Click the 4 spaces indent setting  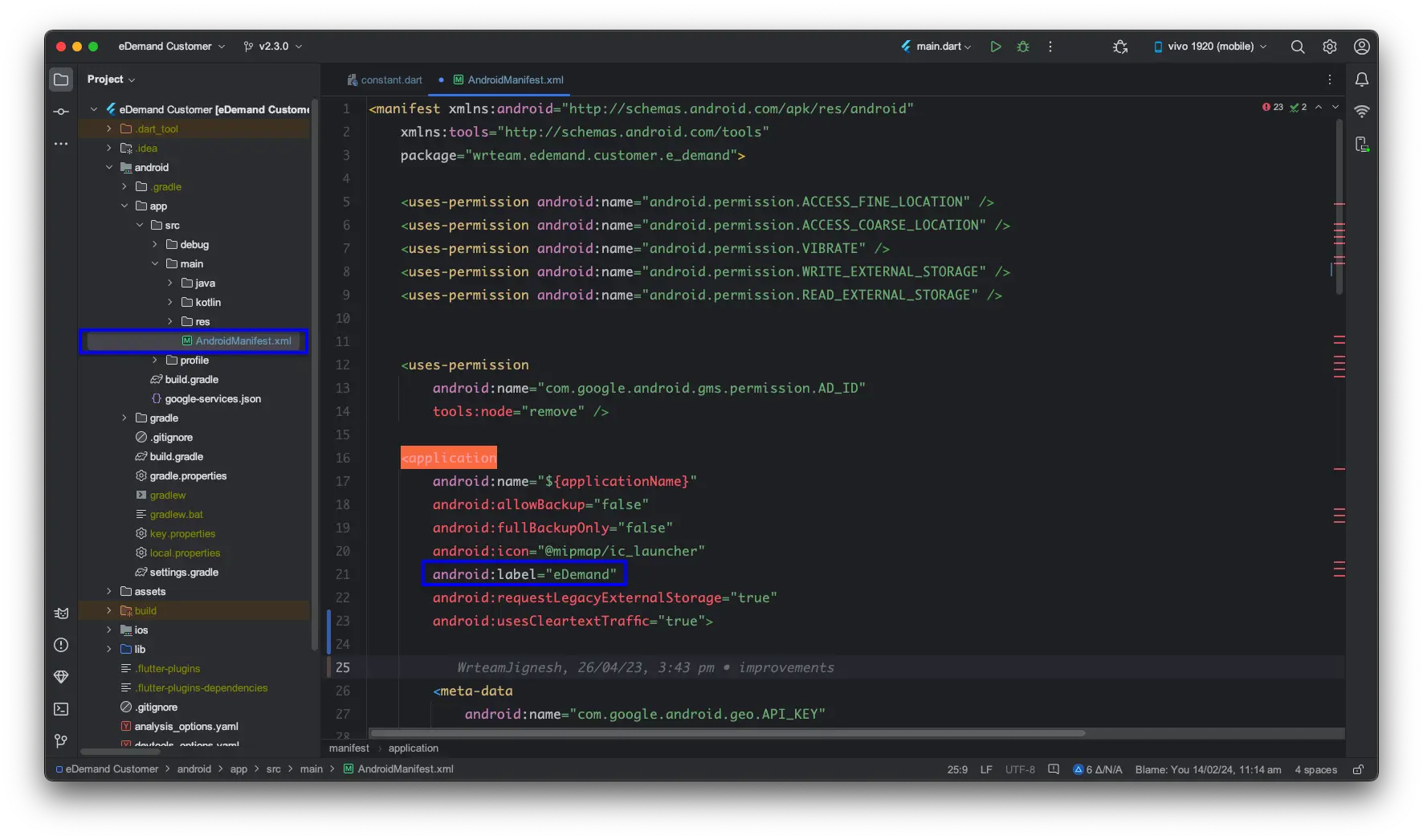point(1315,769)
